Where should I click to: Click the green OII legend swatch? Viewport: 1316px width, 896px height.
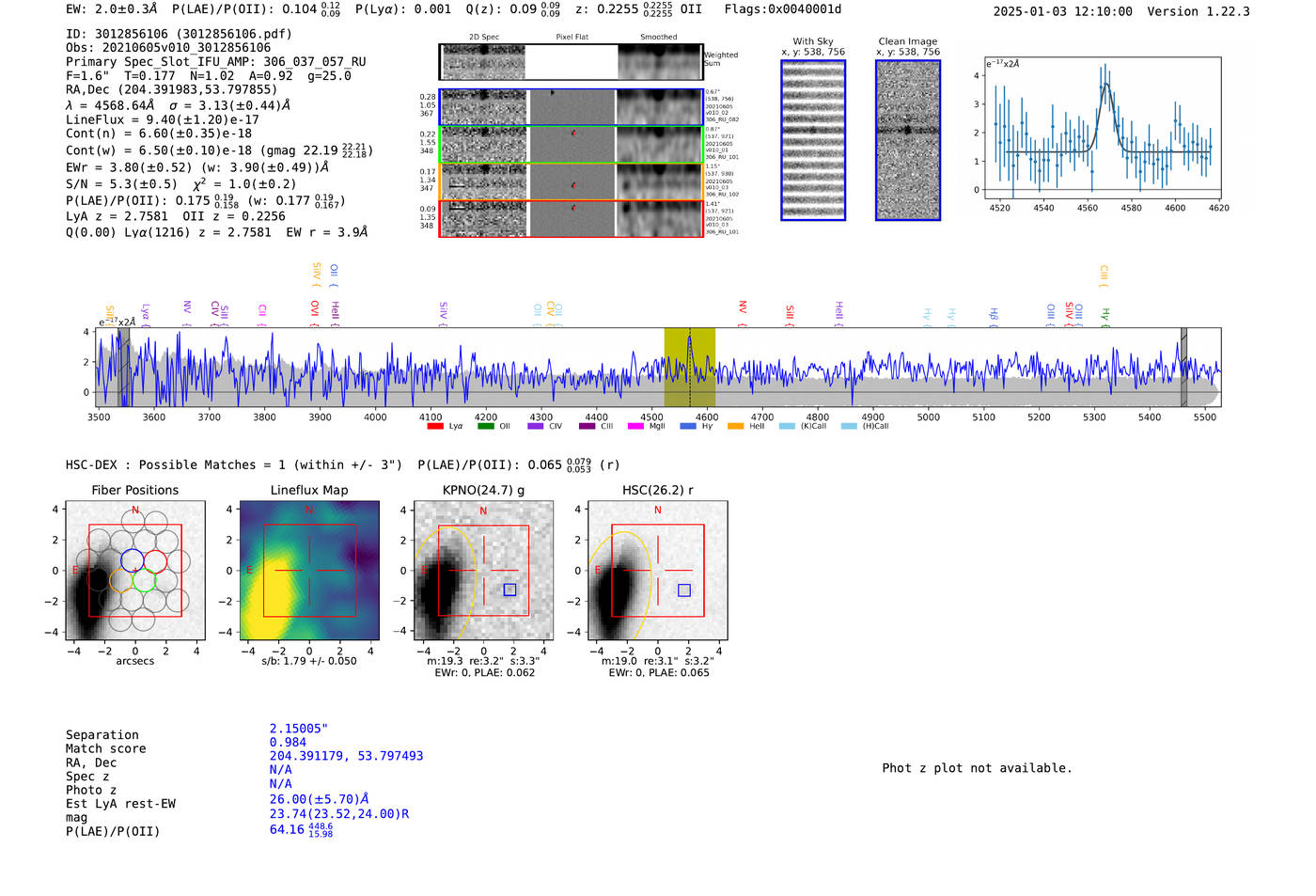click(485, 427)
